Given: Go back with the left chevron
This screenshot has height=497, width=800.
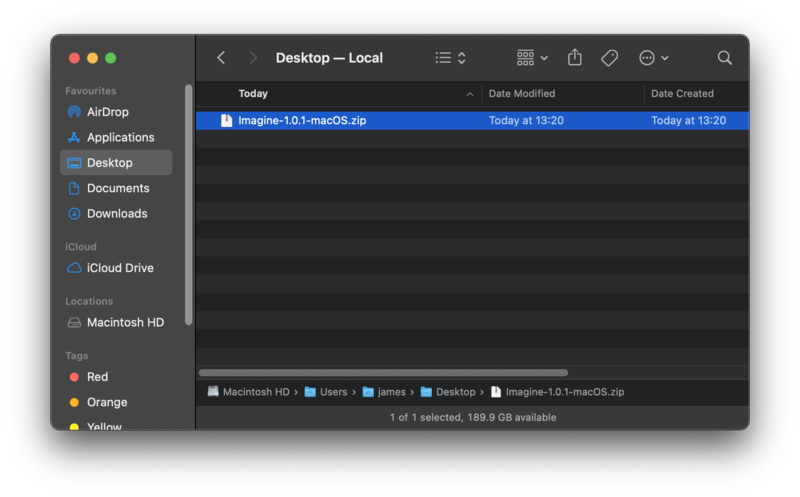Looking at the screenshot, I should (x=221, y=58).
